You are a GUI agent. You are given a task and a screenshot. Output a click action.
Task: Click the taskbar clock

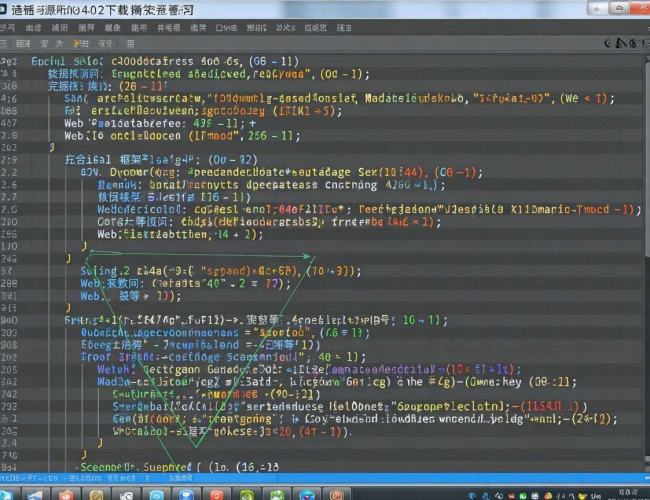point(628,493)
